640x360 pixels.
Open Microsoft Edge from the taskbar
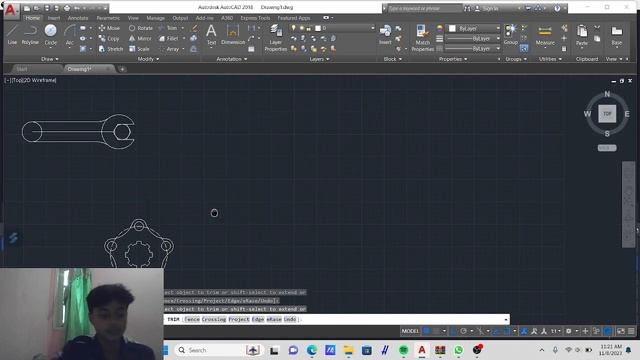[x=312, y=350]
